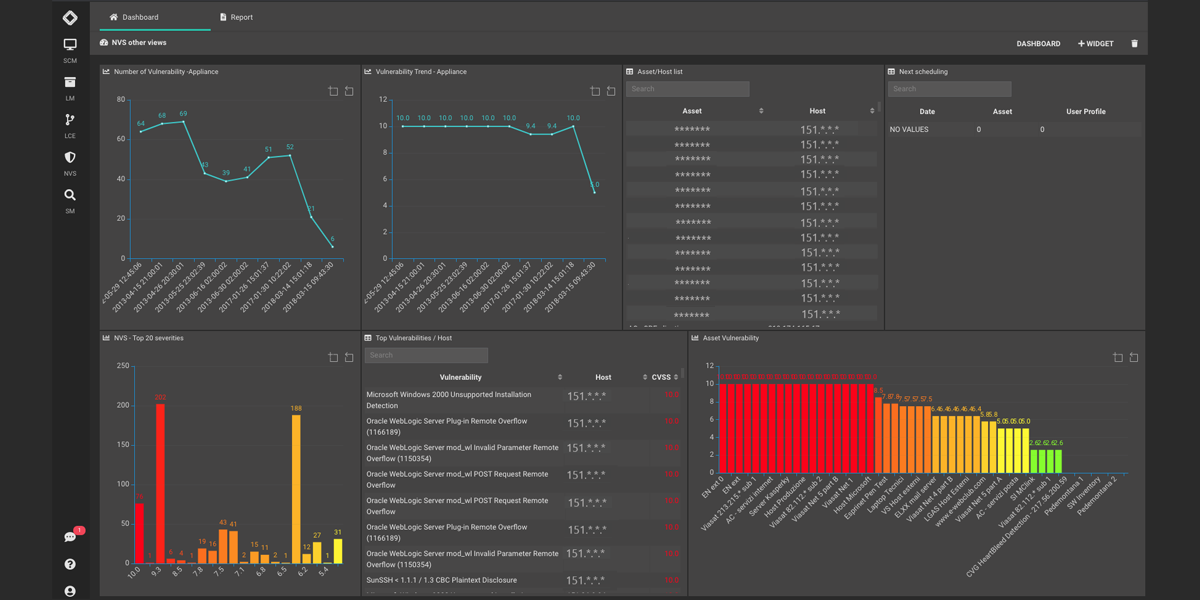The width and height of the screenshot is (1200, 600).
Task: Expand Number of Vulnerability chart to fullscreen
Action: pos(332,90)
